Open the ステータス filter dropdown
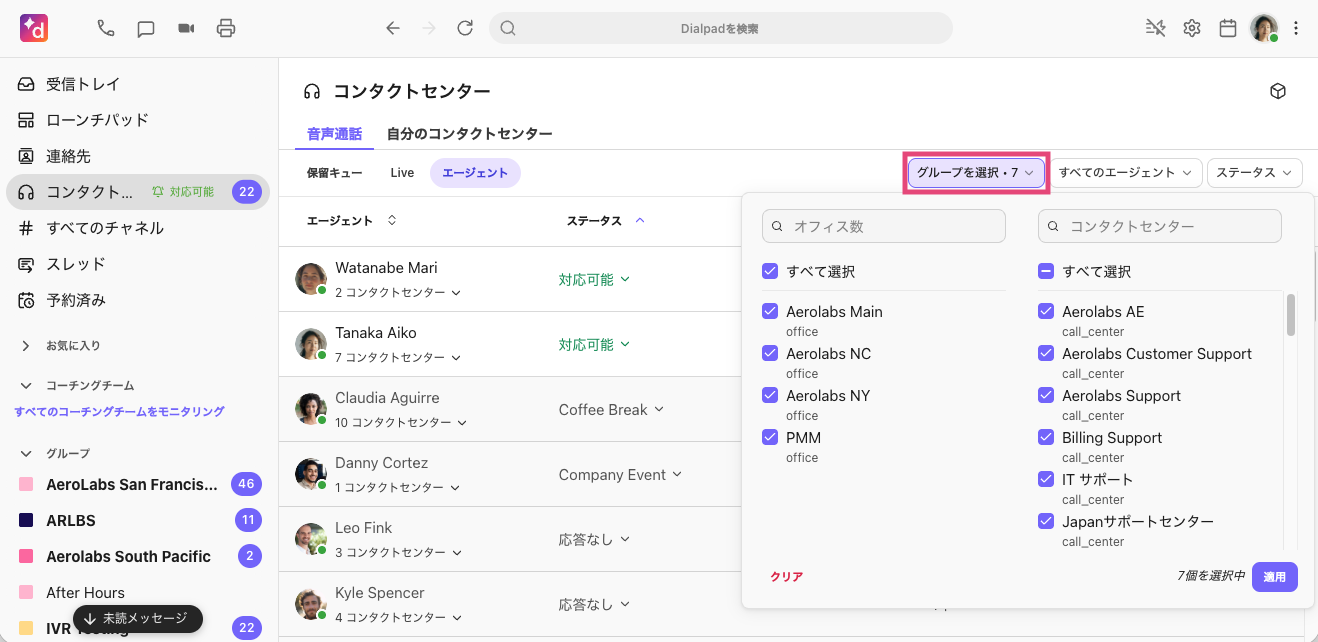Screen dimensions: 1318x642 [1254, 173]
